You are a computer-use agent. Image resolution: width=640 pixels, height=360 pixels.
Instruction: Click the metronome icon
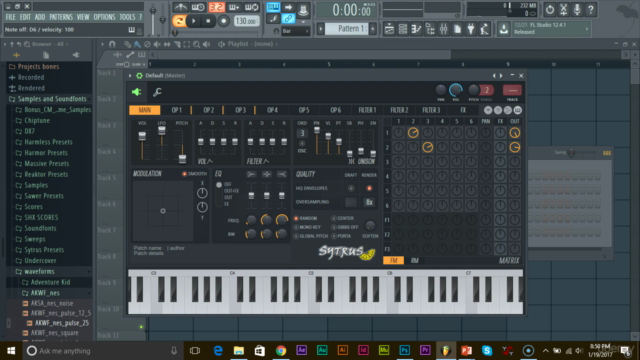[180, 7]
